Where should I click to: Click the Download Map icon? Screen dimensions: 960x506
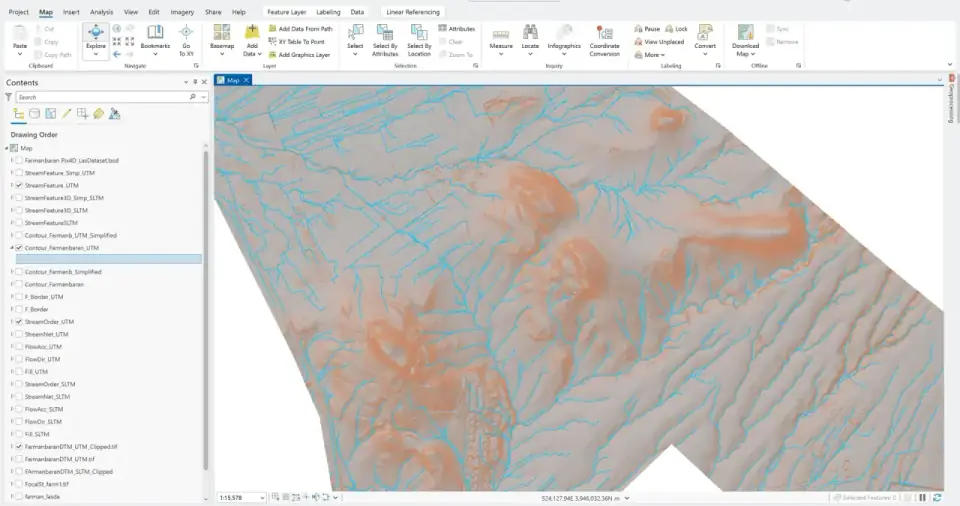745,32
